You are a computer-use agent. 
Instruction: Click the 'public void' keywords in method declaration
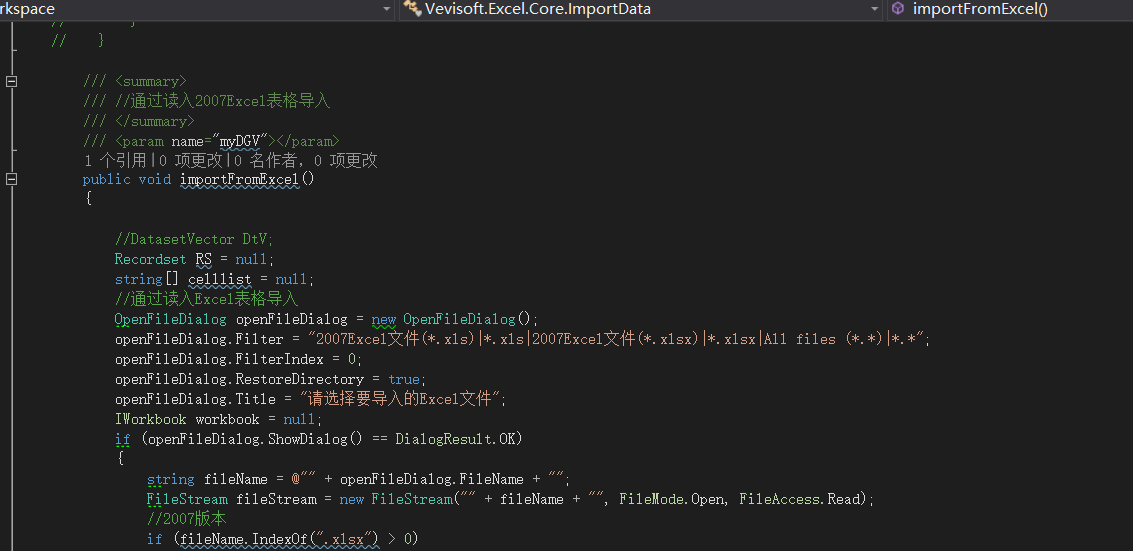126,179
